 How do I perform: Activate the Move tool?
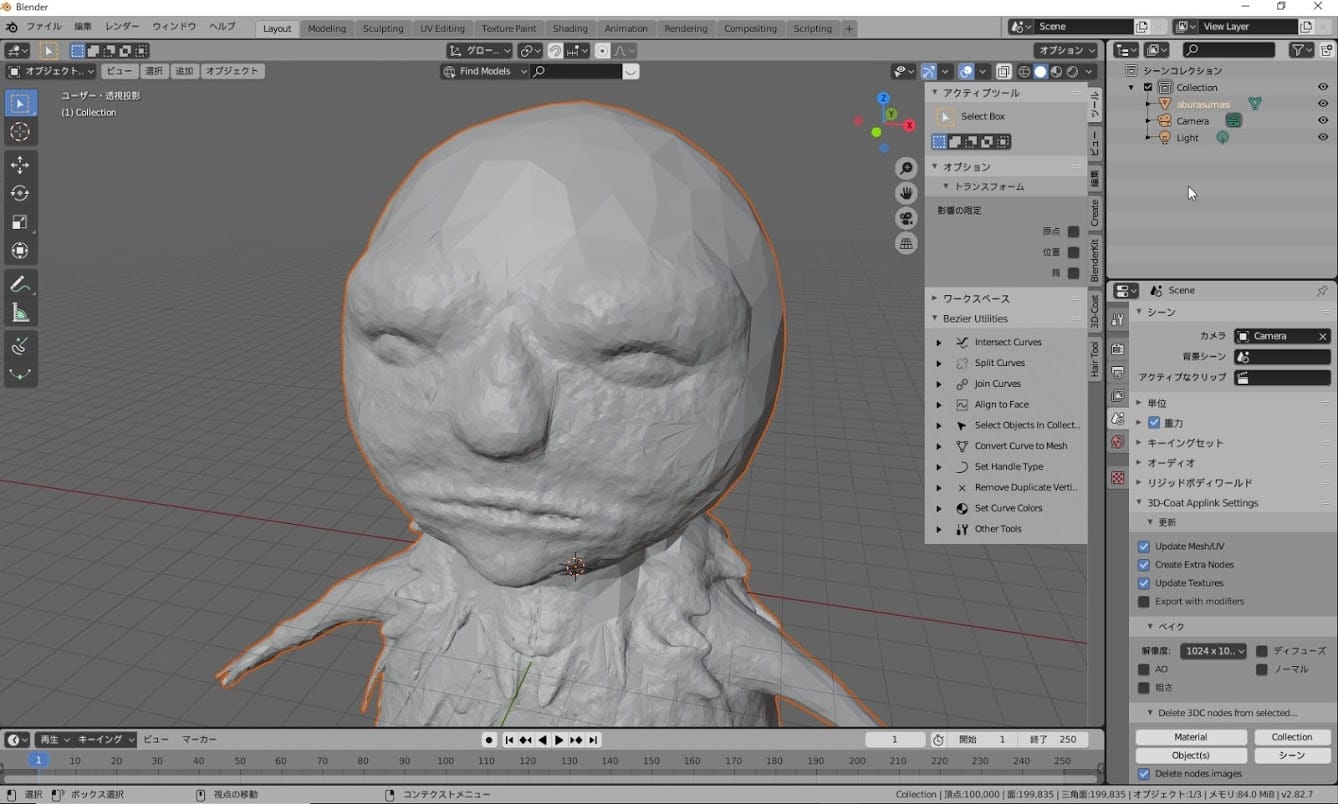(20, 165)
